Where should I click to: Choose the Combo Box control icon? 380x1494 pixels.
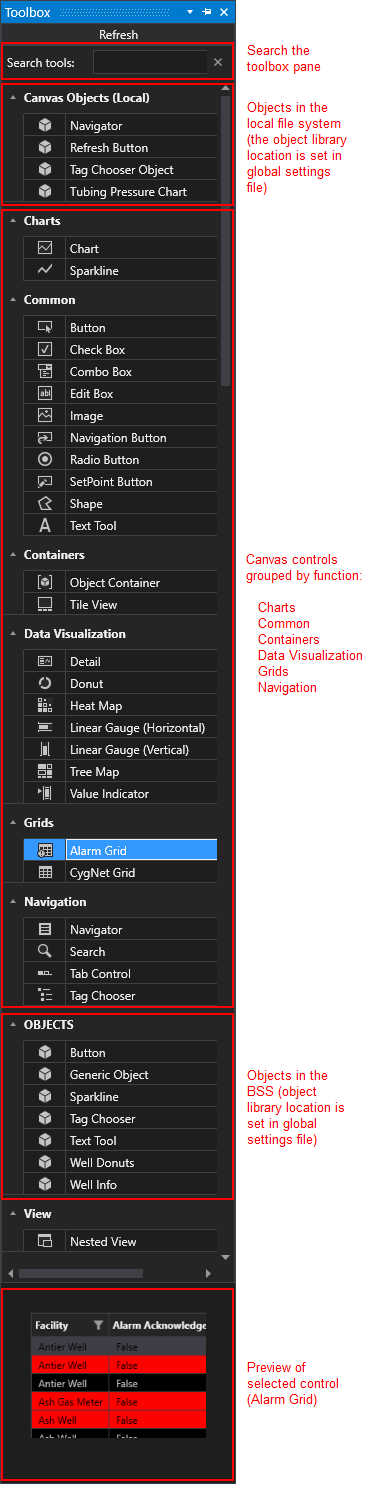pyautogui.click(x=45, y=372)
